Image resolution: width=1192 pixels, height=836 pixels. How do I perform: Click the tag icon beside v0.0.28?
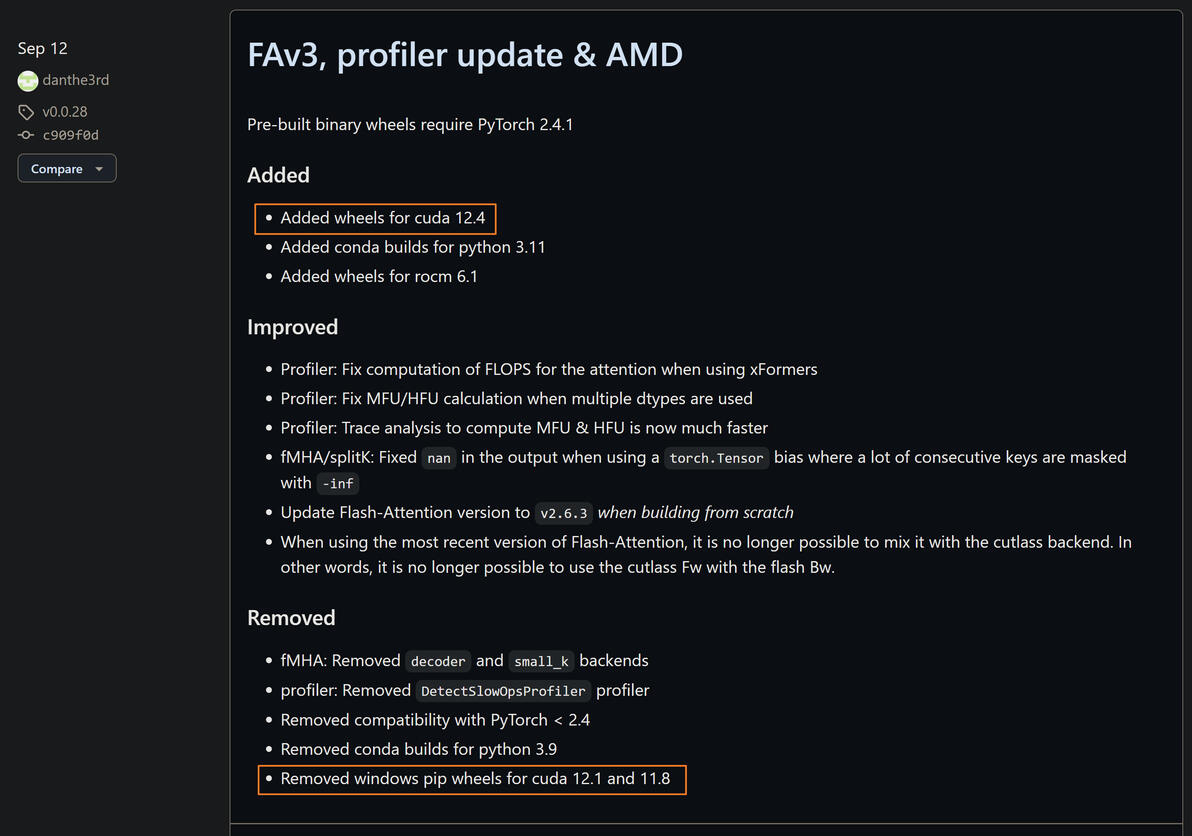point(26,112)
